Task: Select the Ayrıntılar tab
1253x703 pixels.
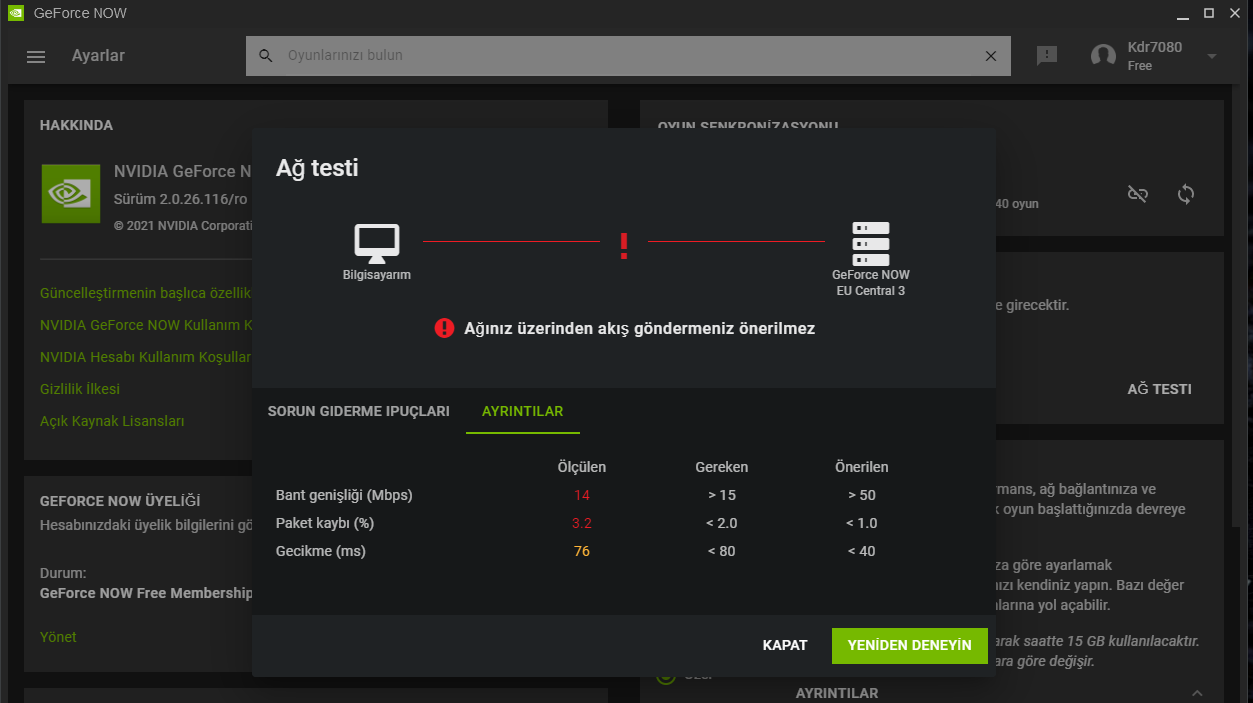Action: 523,411
